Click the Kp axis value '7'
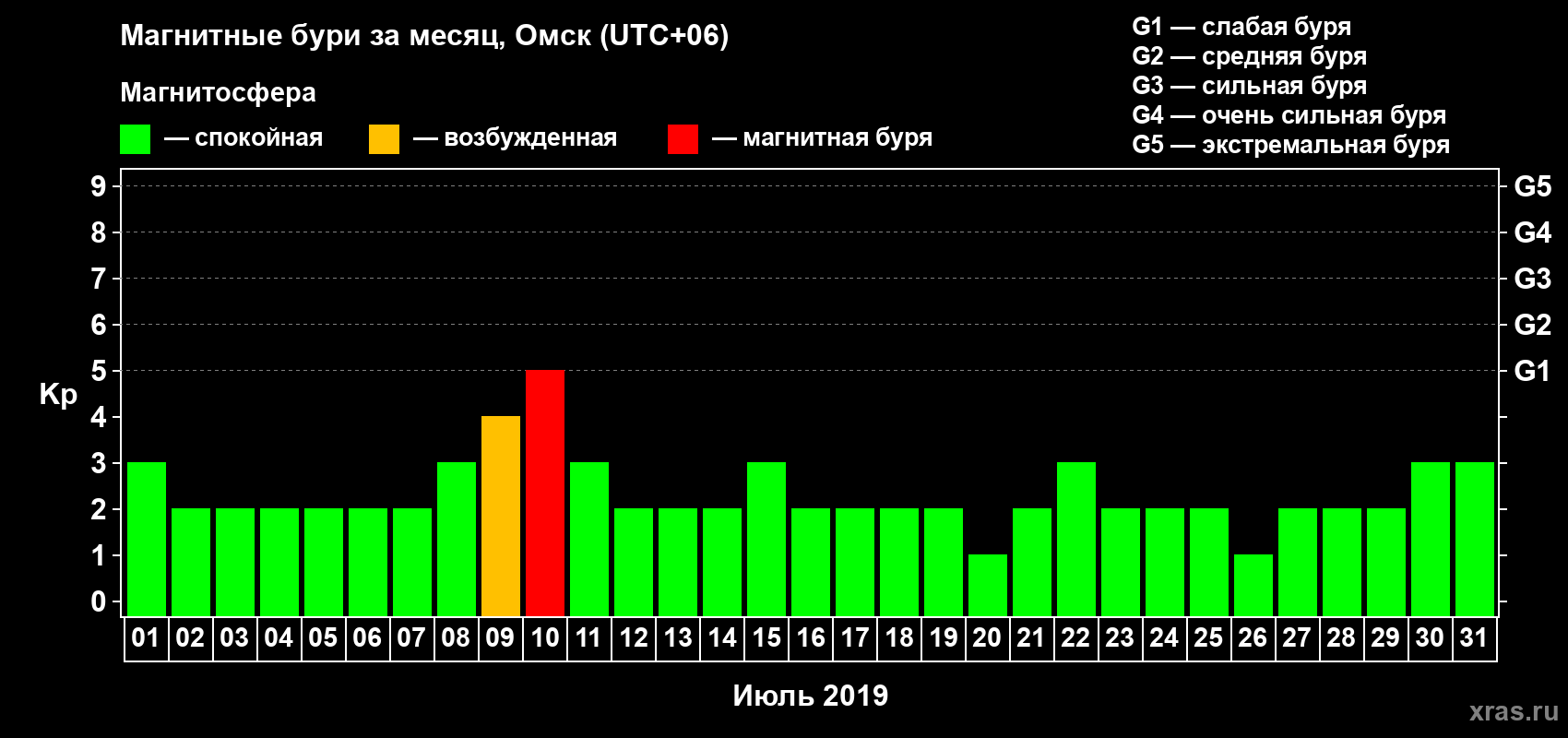The image size is (1568, 738). pos(98,279)
